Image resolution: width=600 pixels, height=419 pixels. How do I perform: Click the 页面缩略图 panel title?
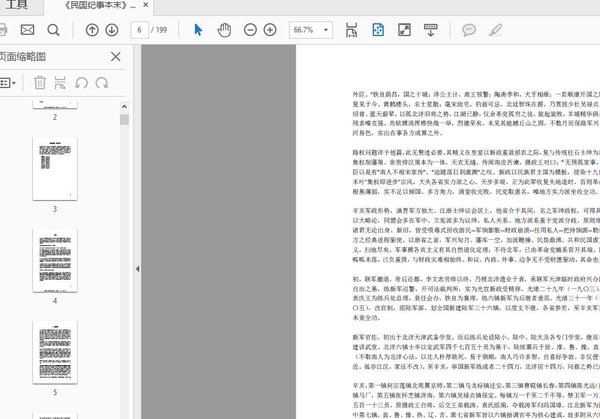(23, 57)
